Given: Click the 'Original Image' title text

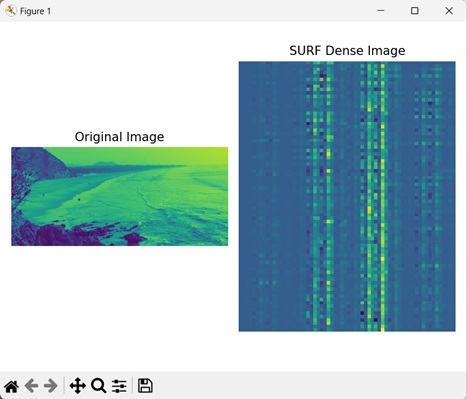Looking at the screenshot, I should coord(119,137).
